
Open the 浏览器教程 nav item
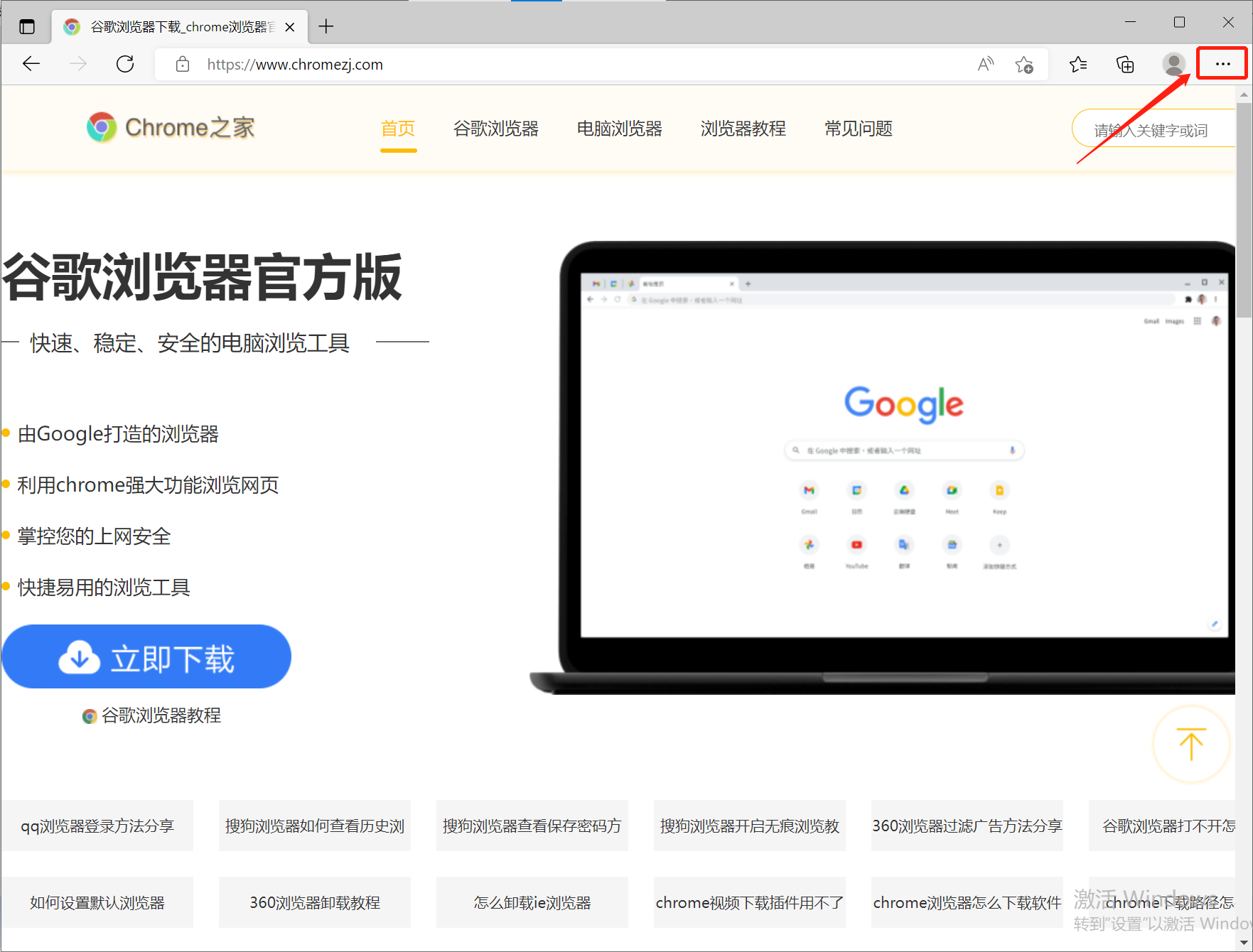tap(743, 129)
